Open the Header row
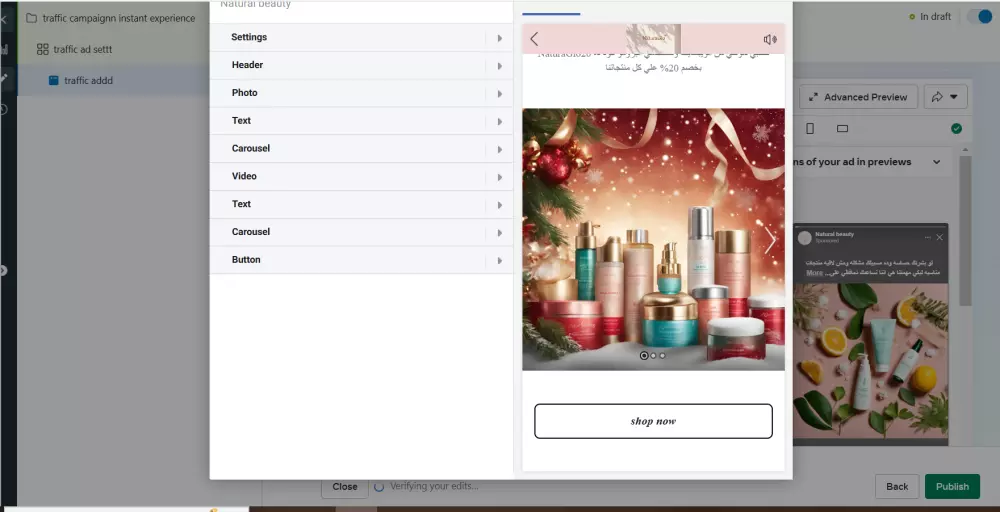This screenshot has height=512, width=1000. click(361, 65)
